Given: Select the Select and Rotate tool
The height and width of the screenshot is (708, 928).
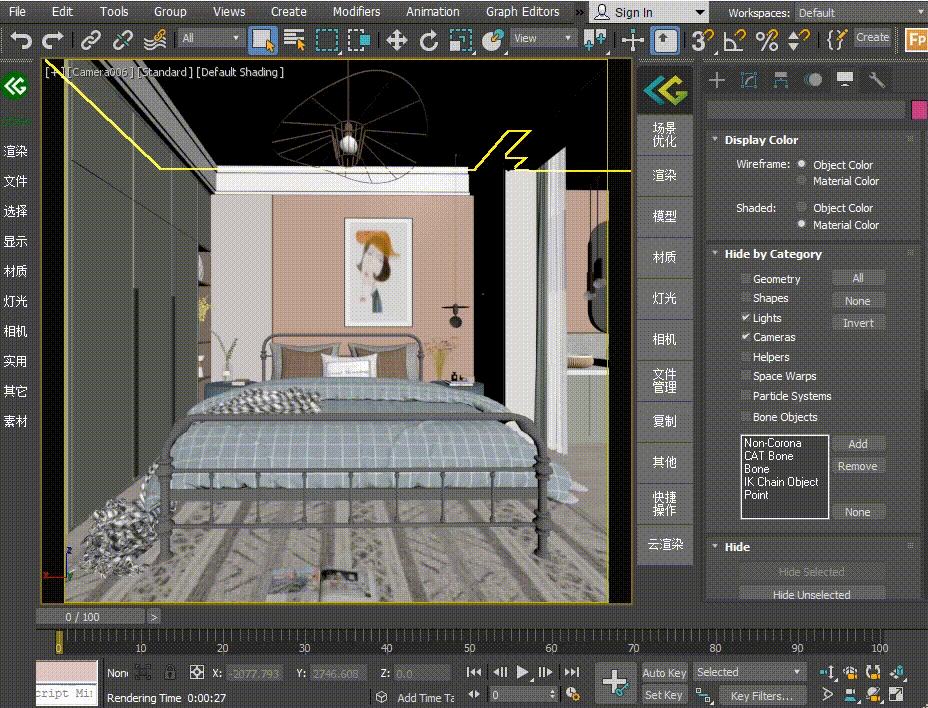Looking at the screenshot, I should (x=429, y=41).
